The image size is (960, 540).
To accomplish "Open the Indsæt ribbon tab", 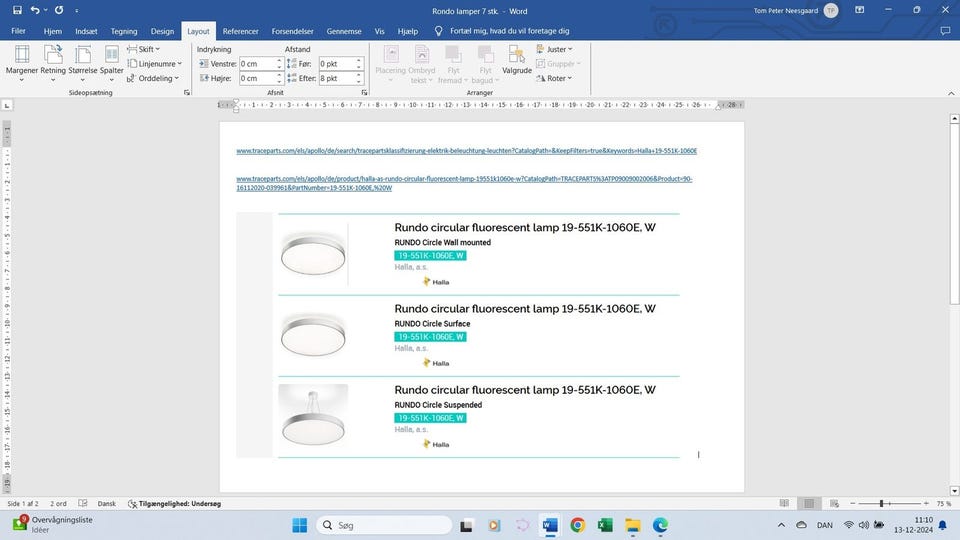I will [x=86, y=31].
